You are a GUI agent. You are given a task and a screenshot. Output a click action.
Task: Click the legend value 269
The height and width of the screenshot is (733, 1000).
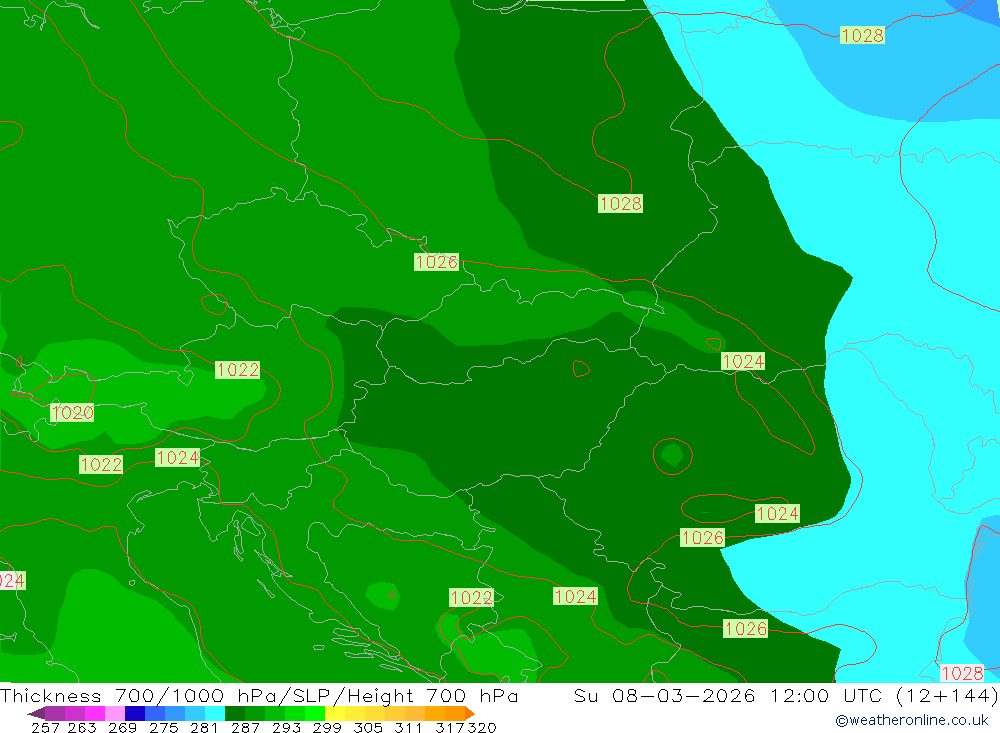point(122,727)
